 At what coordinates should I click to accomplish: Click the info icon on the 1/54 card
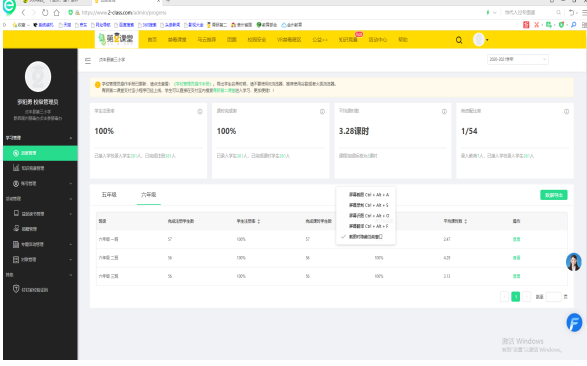pos(566,112)
